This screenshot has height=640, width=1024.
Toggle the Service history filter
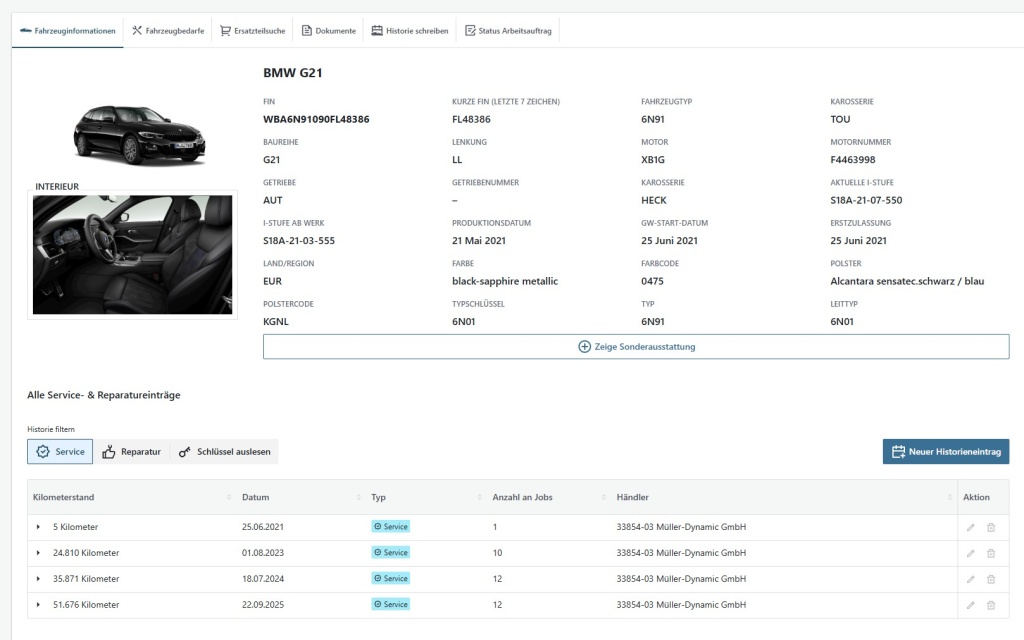(x=60, y=452)
